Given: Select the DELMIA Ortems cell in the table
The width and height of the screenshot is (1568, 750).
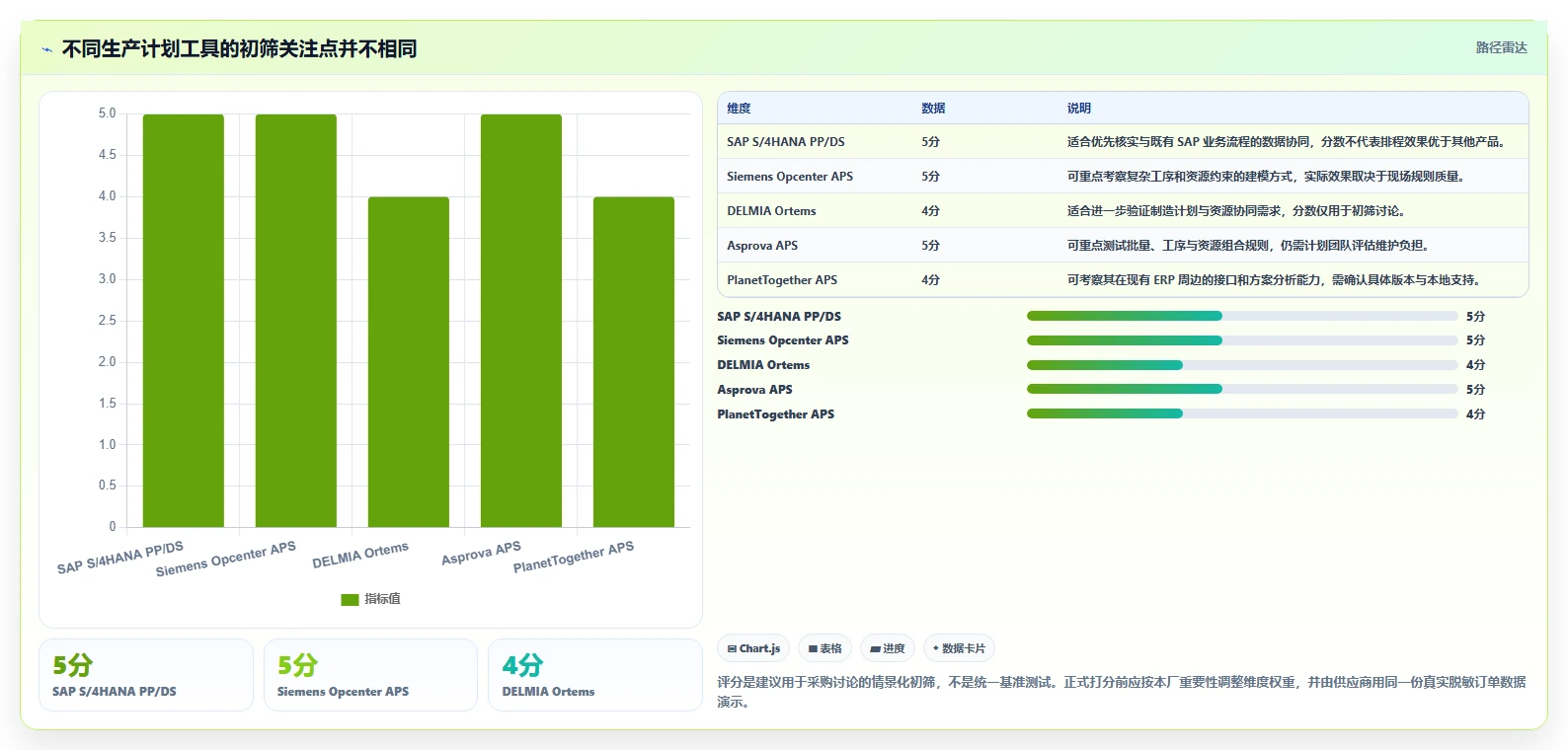Looking at the screenshot, I should (x=771, y=211).
